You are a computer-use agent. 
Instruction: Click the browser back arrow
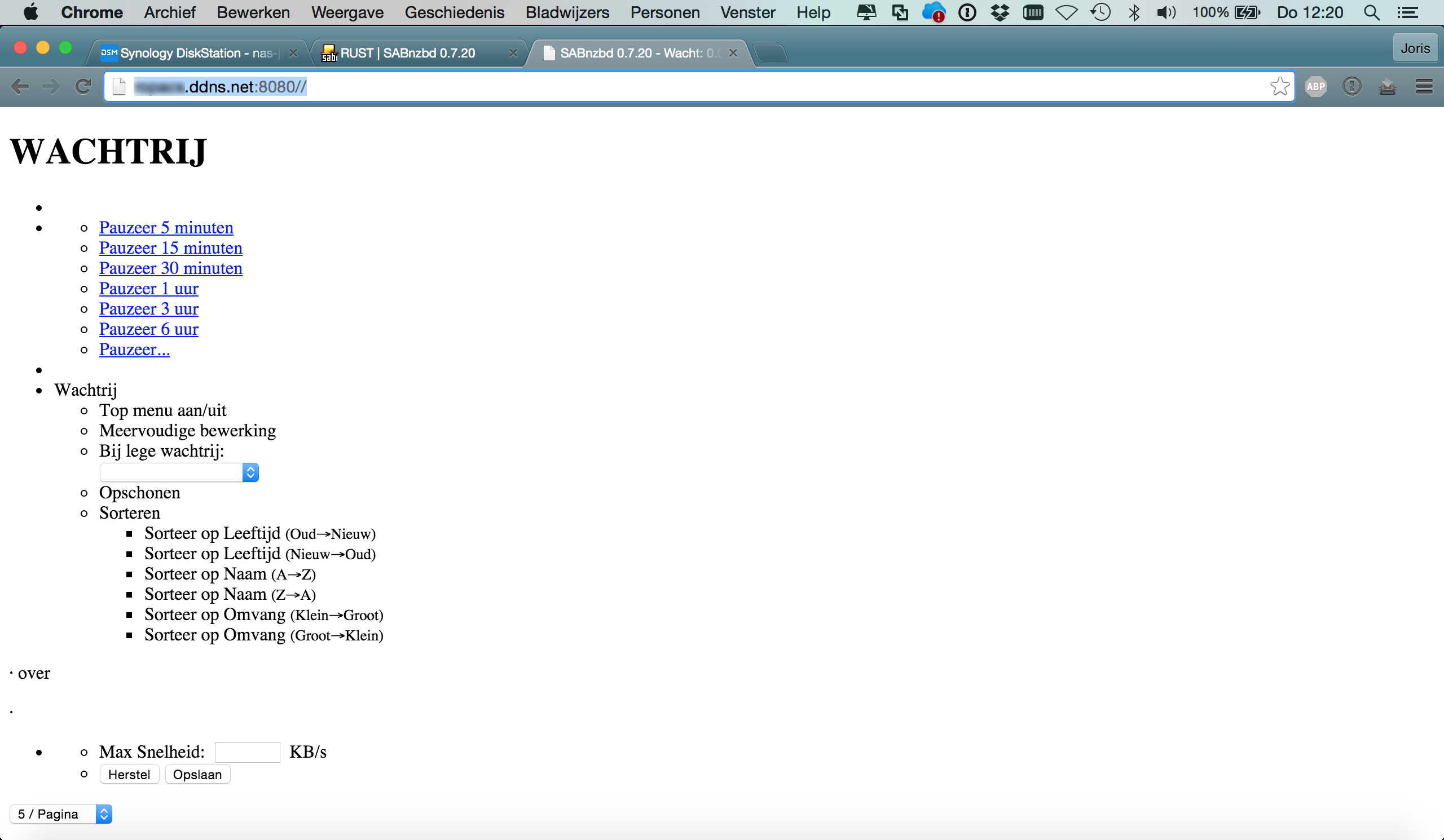point(20,86)
